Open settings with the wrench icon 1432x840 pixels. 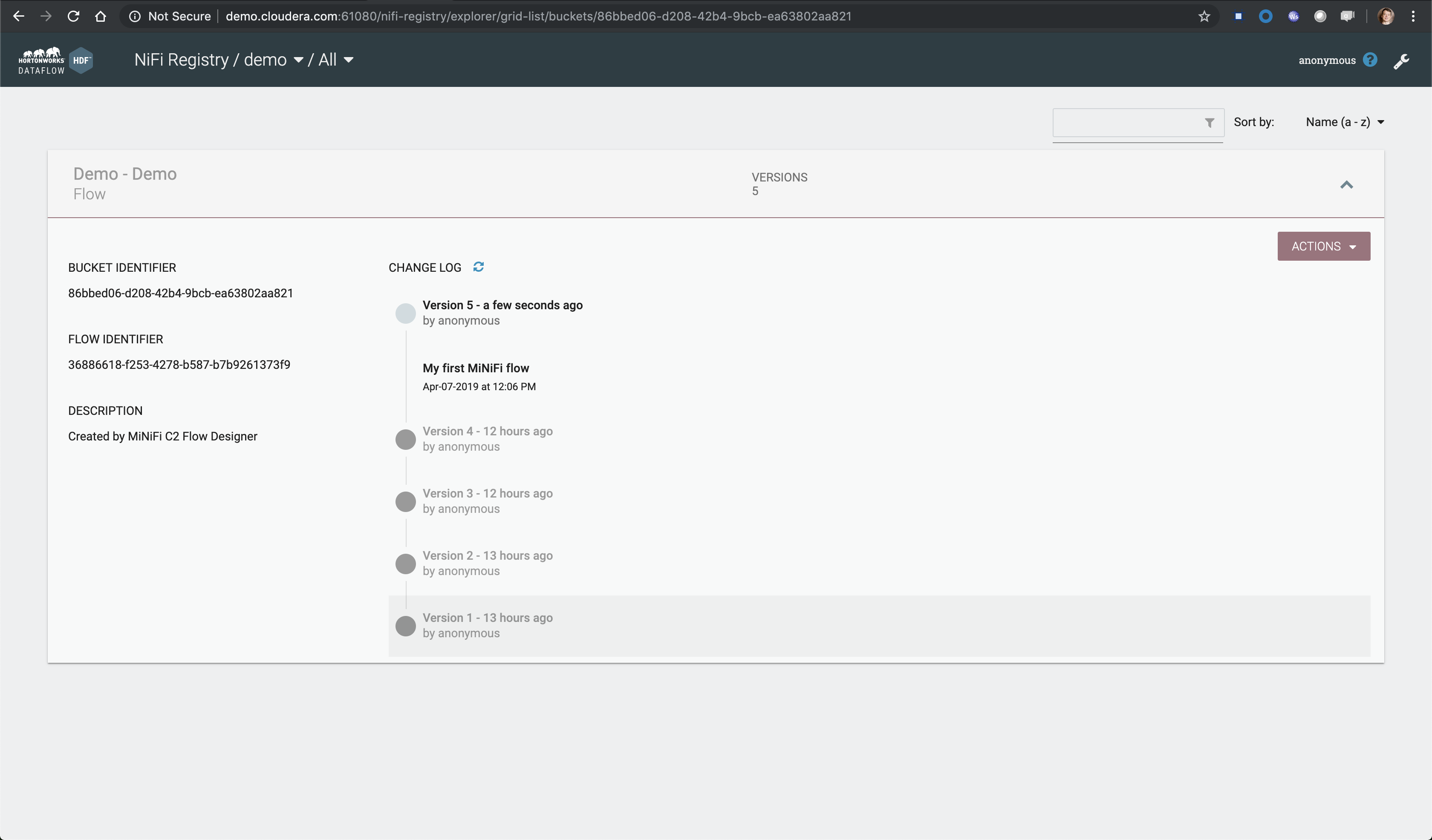tap(1401, 61)
